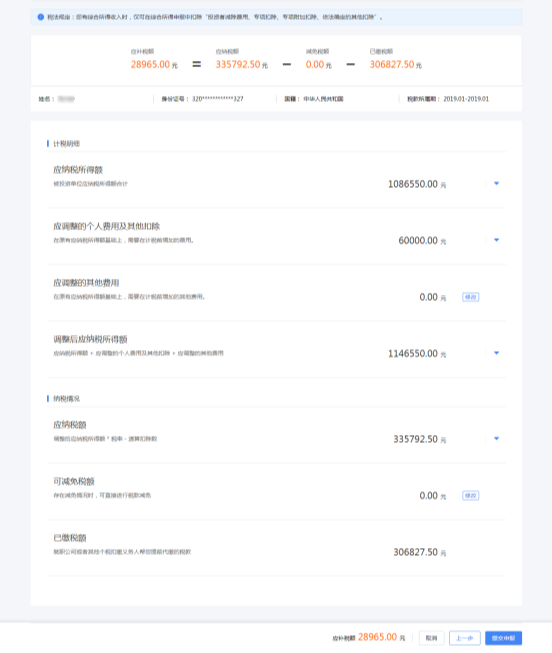Click the 60000.00 deduction amount
The height and width of the screenshot is (653, 552).
pyautogui.click(x=418, y=241)
